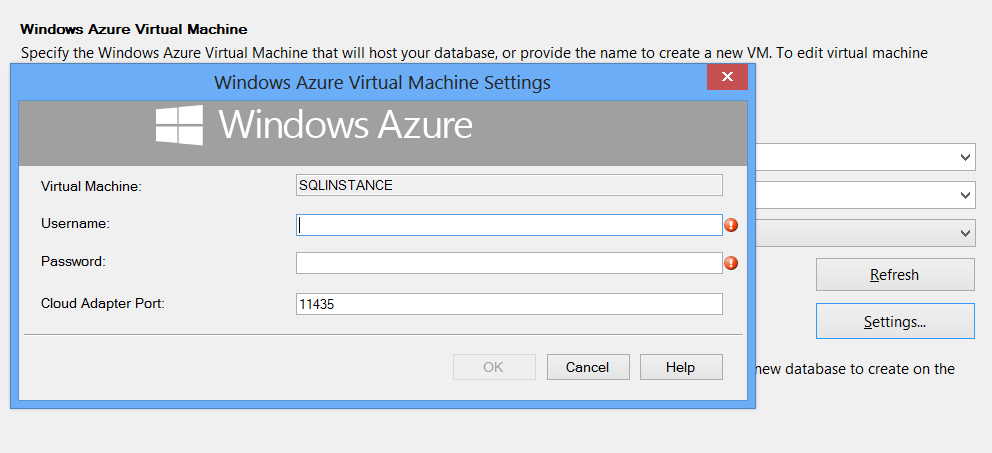Image resolution: width=992 pixels, height=453 pixels.
Task: Click the Windows logo in the Azure banner
Action: pyautogui.click(x=180, y=125)
